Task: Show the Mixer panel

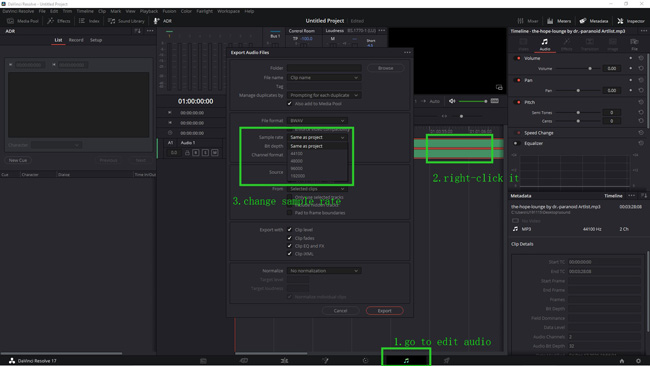Action: pyautogui.click(x=528, y=21)
